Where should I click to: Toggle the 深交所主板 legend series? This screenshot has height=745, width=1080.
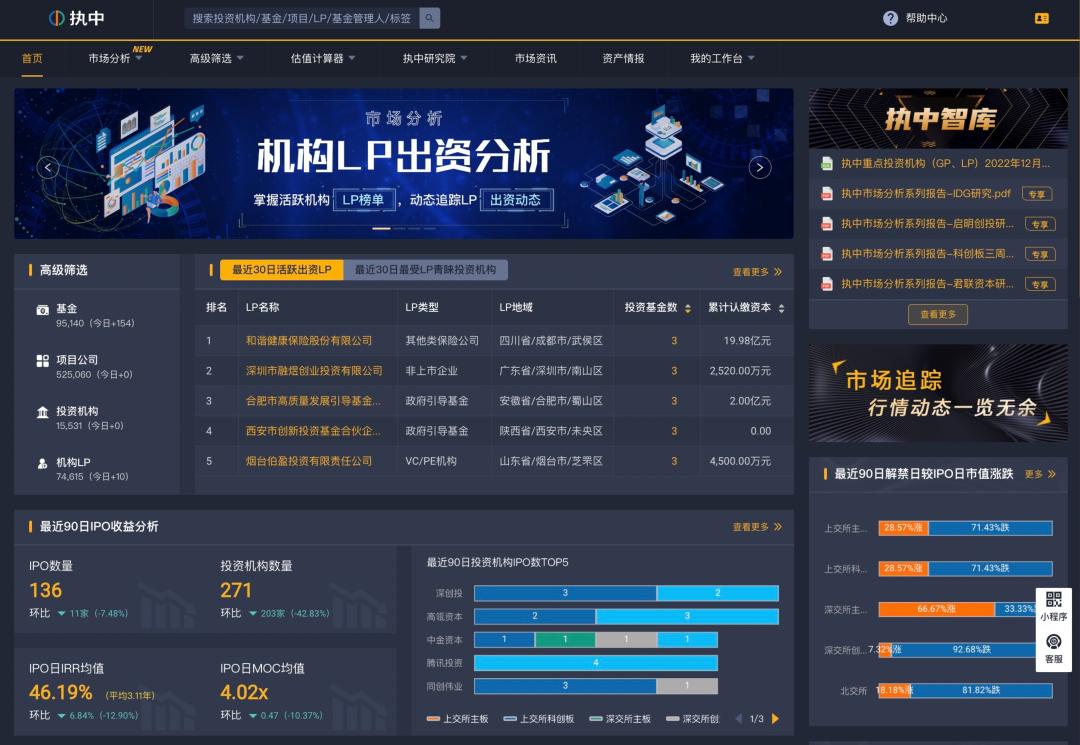[x=621, y=719]
